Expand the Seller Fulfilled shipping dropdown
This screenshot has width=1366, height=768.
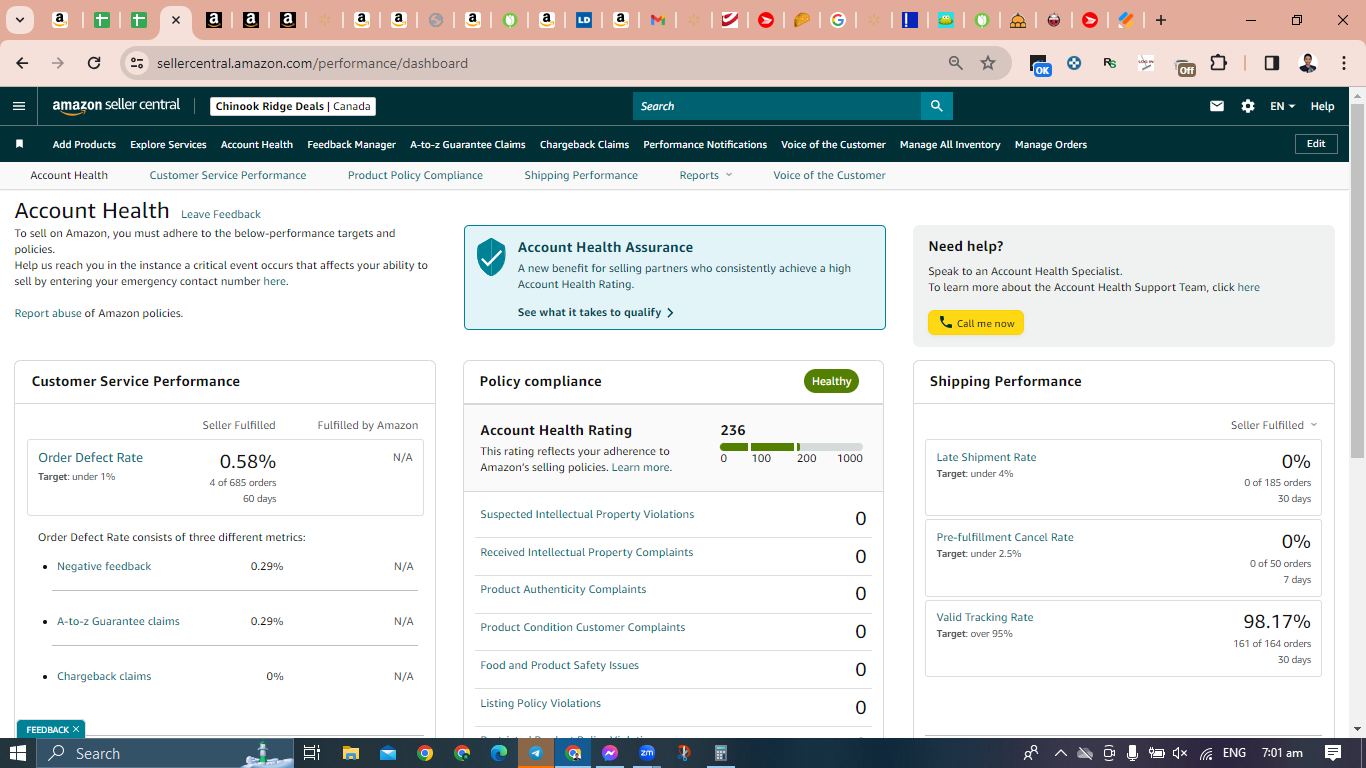click(1274, 425)
